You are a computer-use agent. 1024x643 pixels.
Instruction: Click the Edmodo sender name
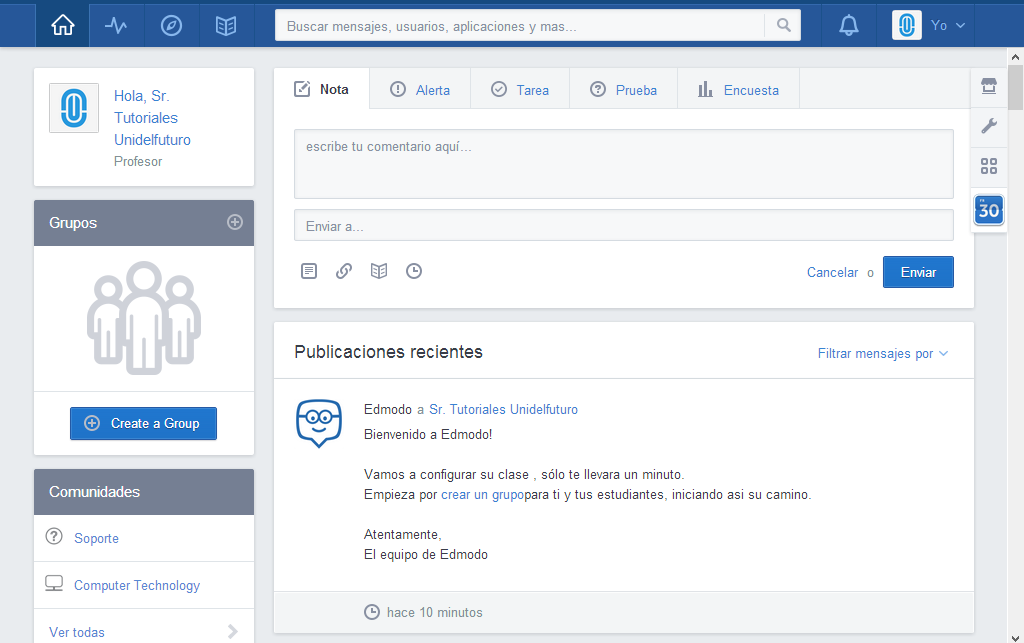pos(388,409)
